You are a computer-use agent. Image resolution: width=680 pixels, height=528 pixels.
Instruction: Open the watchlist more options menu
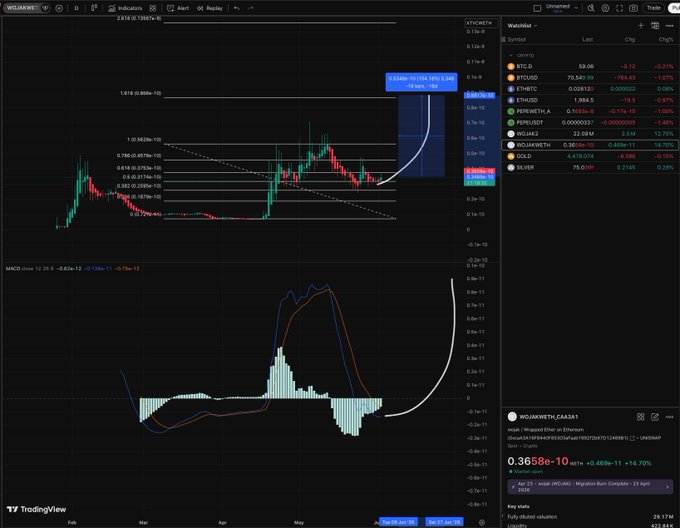pos(670,26)
